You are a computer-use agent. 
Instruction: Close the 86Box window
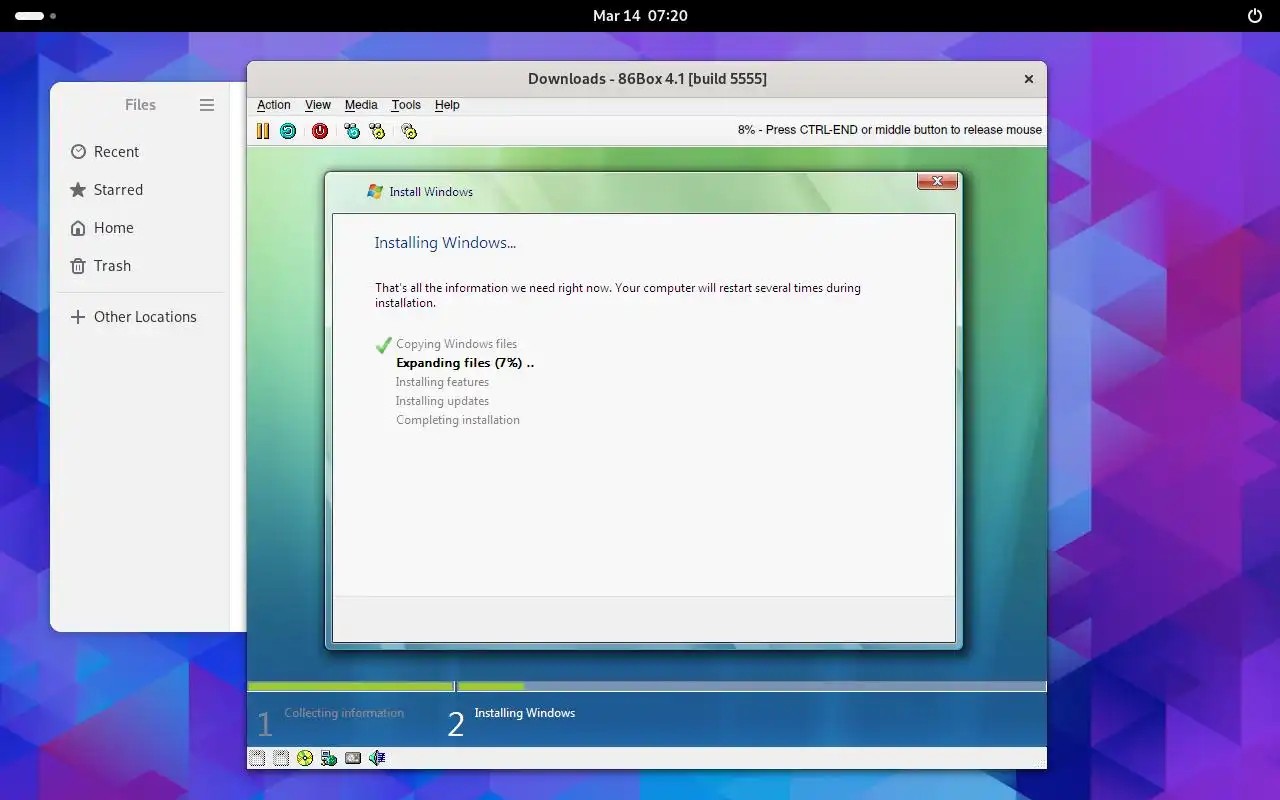1028,79
